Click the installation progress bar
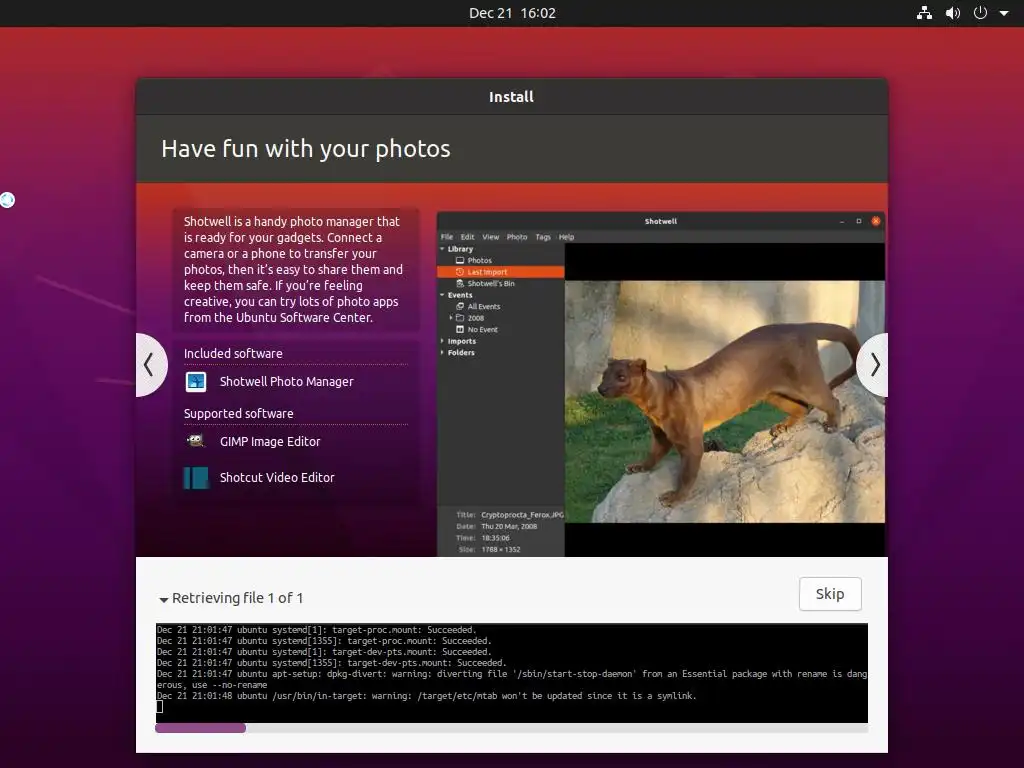The height and width of the screenshot is (768, 1024). tap(511, 728)
